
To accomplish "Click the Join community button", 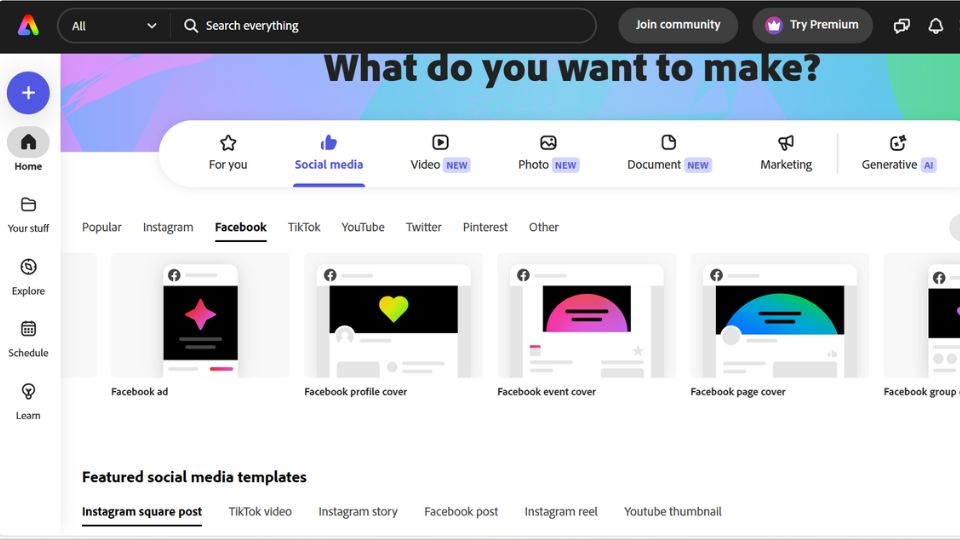I will click(x=678, y=25).
